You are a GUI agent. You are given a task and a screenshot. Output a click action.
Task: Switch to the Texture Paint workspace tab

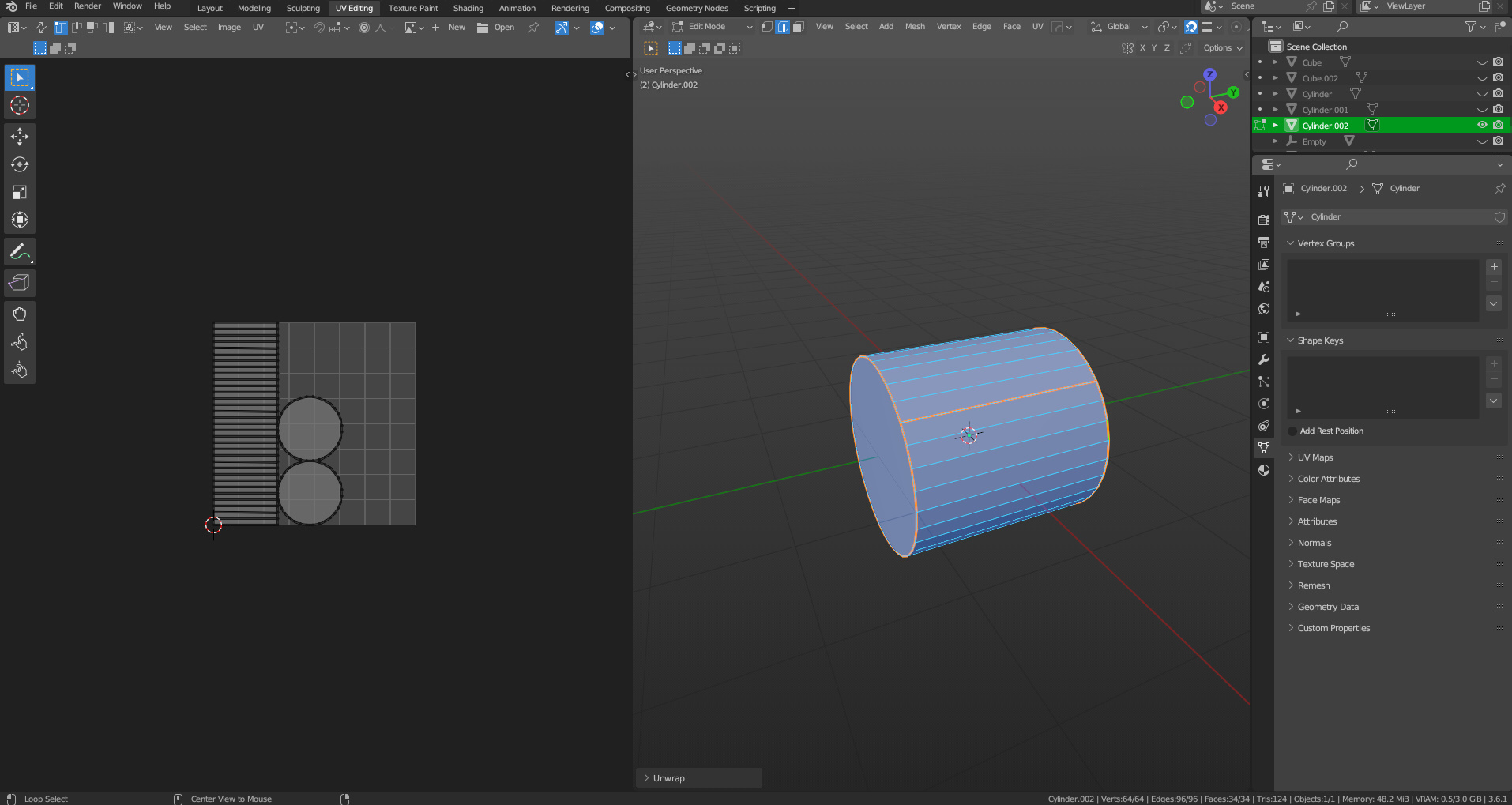(412, 8)
